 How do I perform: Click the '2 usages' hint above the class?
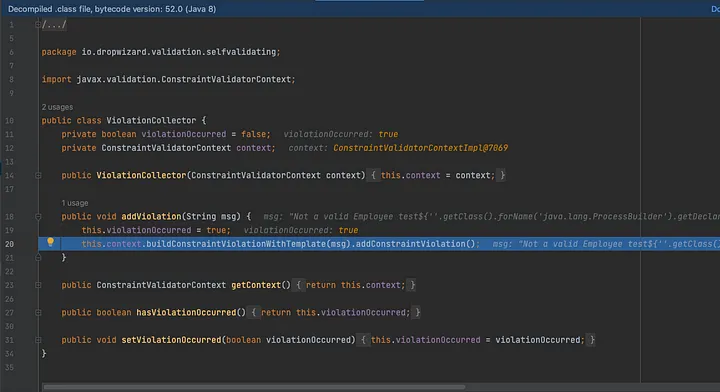(57, 107)
